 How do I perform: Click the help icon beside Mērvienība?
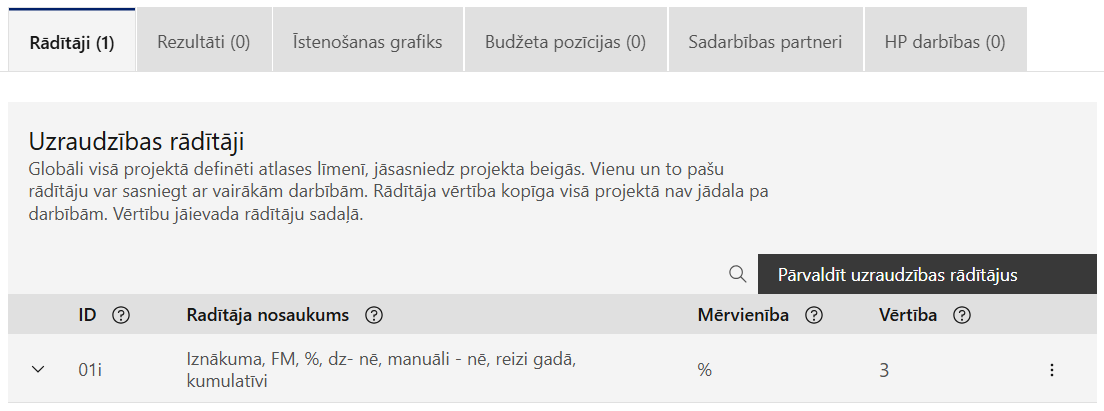click(814, 315)
